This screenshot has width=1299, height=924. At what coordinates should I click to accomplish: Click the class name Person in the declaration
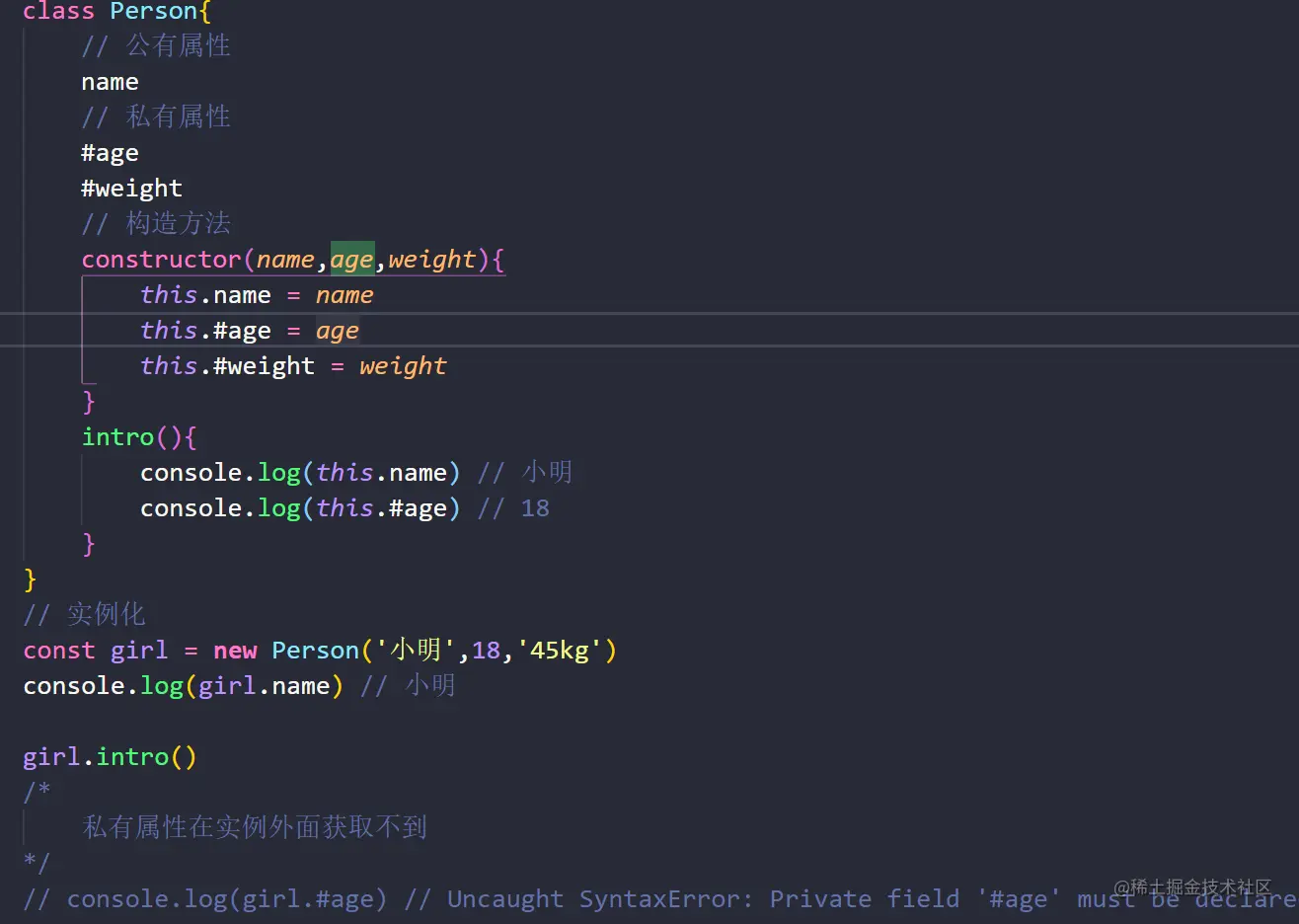pos(153,12)
